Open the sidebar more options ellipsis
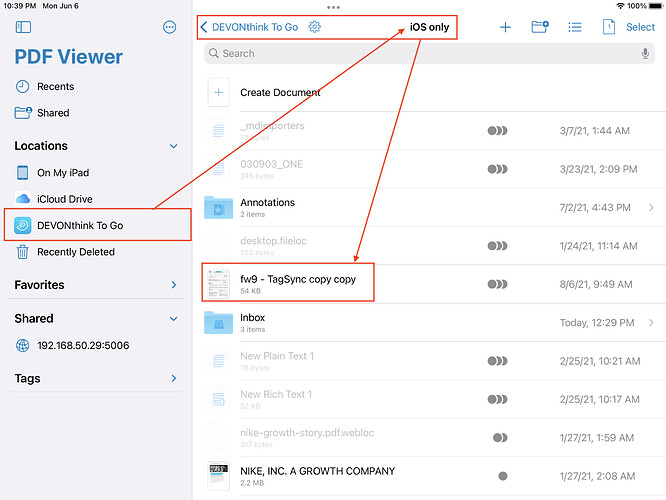Screen dimensions: 666x500 (169, 27)
